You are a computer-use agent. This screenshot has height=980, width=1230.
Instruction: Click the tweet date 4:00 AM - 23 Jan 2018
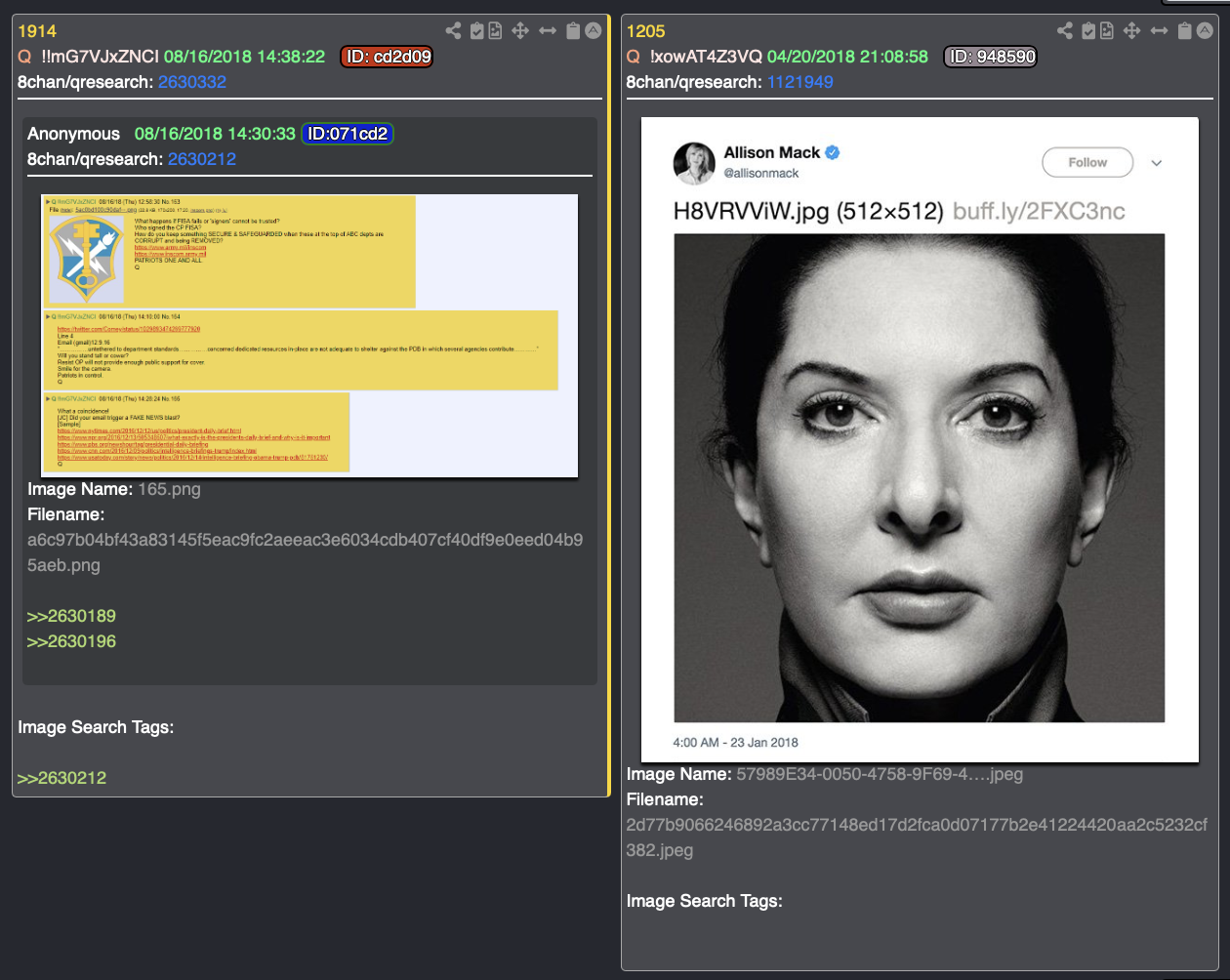tap(735, 742)
